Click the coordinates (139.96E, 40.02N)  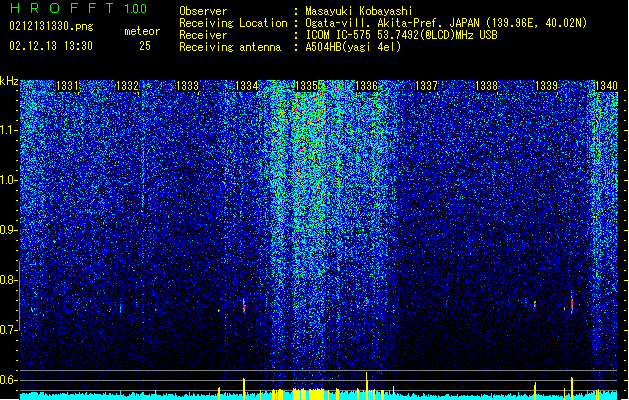coord(536,23)
